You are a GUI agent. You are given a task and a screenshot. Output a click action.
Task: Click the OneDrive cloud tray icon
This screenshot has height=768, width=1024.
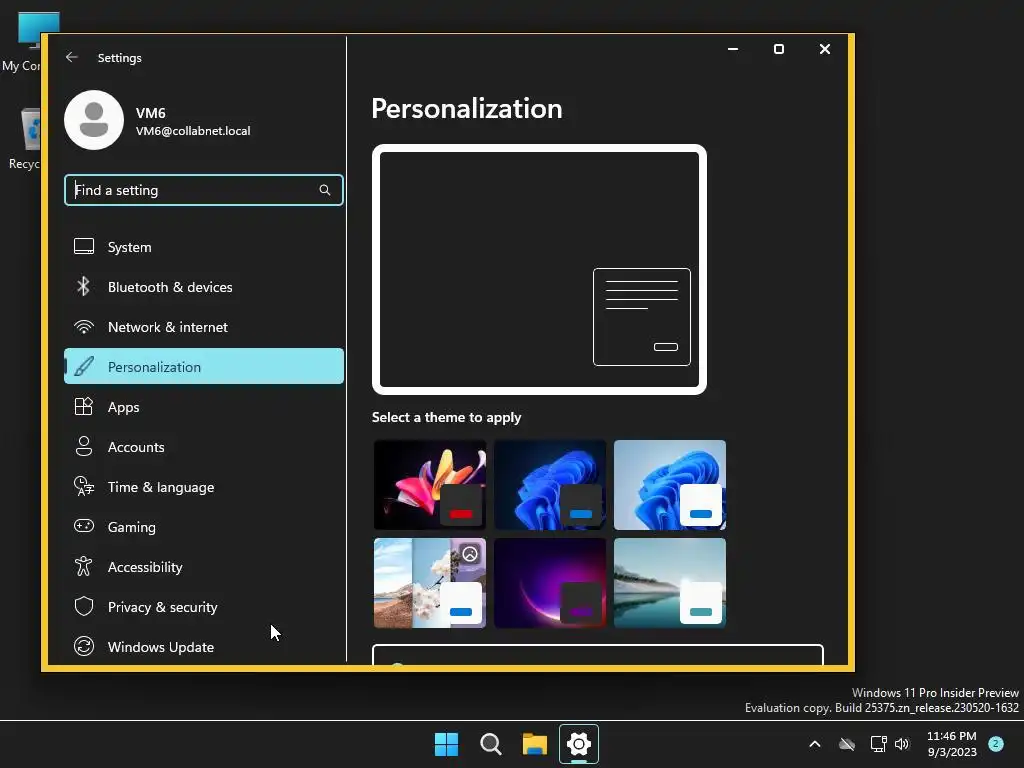(x=847, y=744)
